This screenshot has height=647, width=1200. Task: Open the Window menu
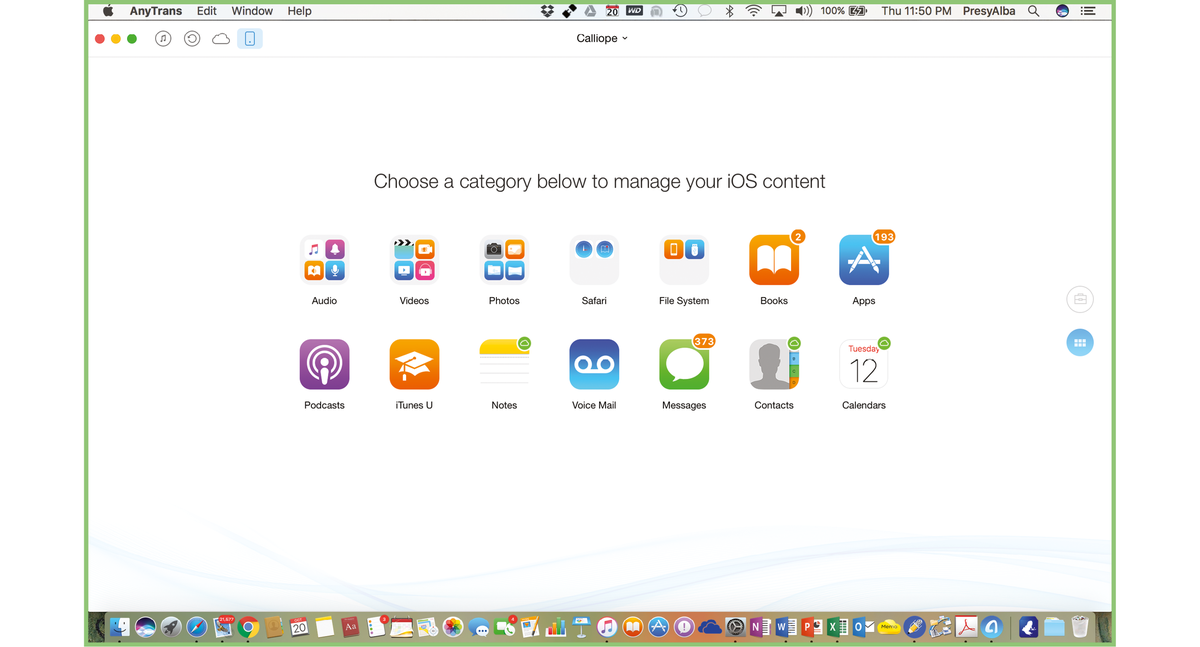[x=252, y=11]
